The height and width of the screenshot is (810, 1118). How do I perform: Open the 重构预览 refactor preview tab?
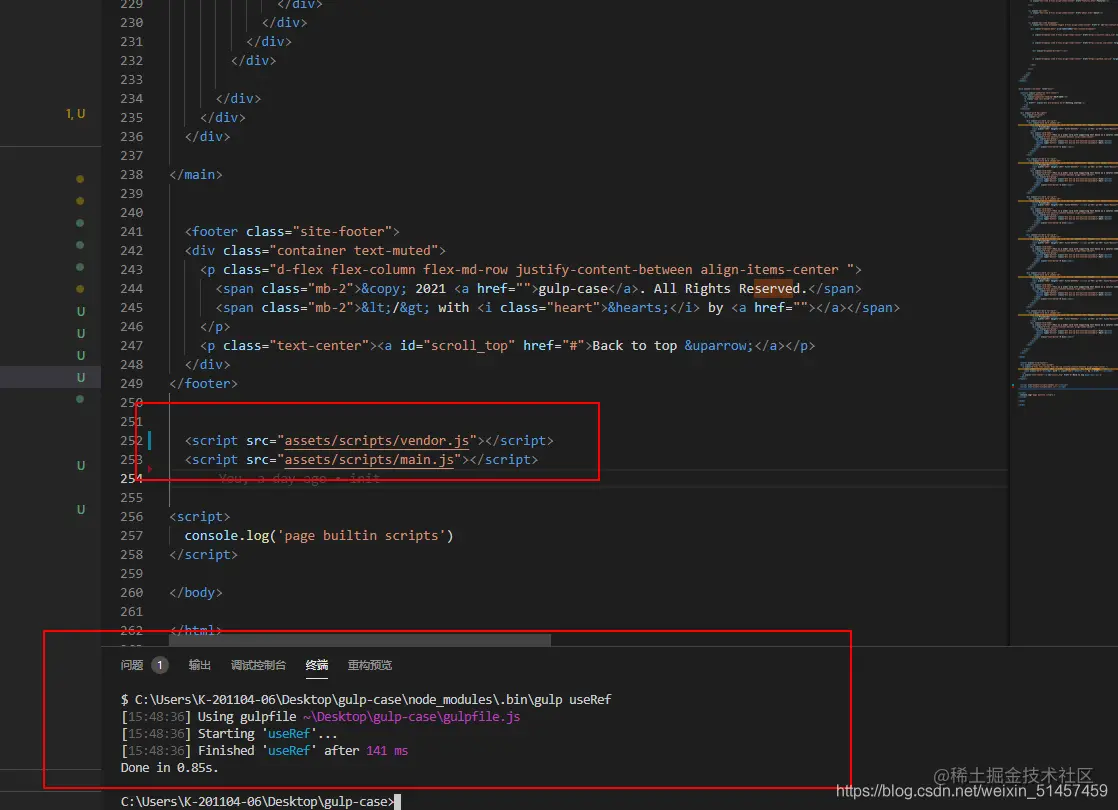pos(369,665)
